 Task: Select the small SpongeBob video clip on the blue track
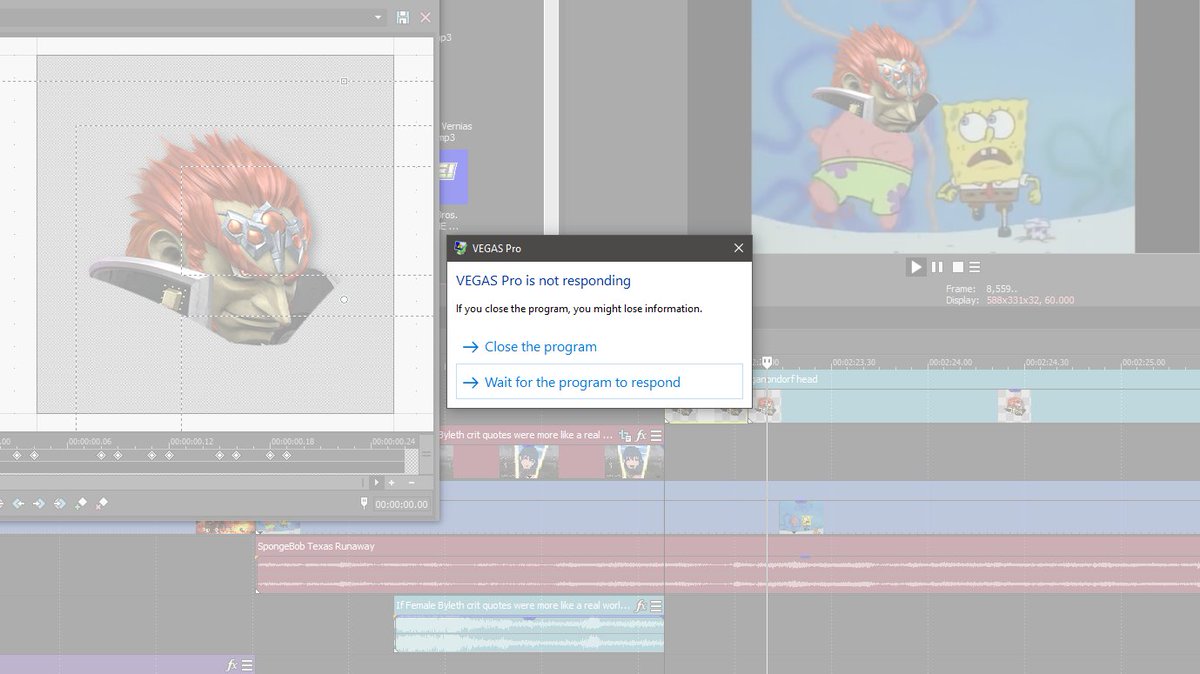point(801,517)
